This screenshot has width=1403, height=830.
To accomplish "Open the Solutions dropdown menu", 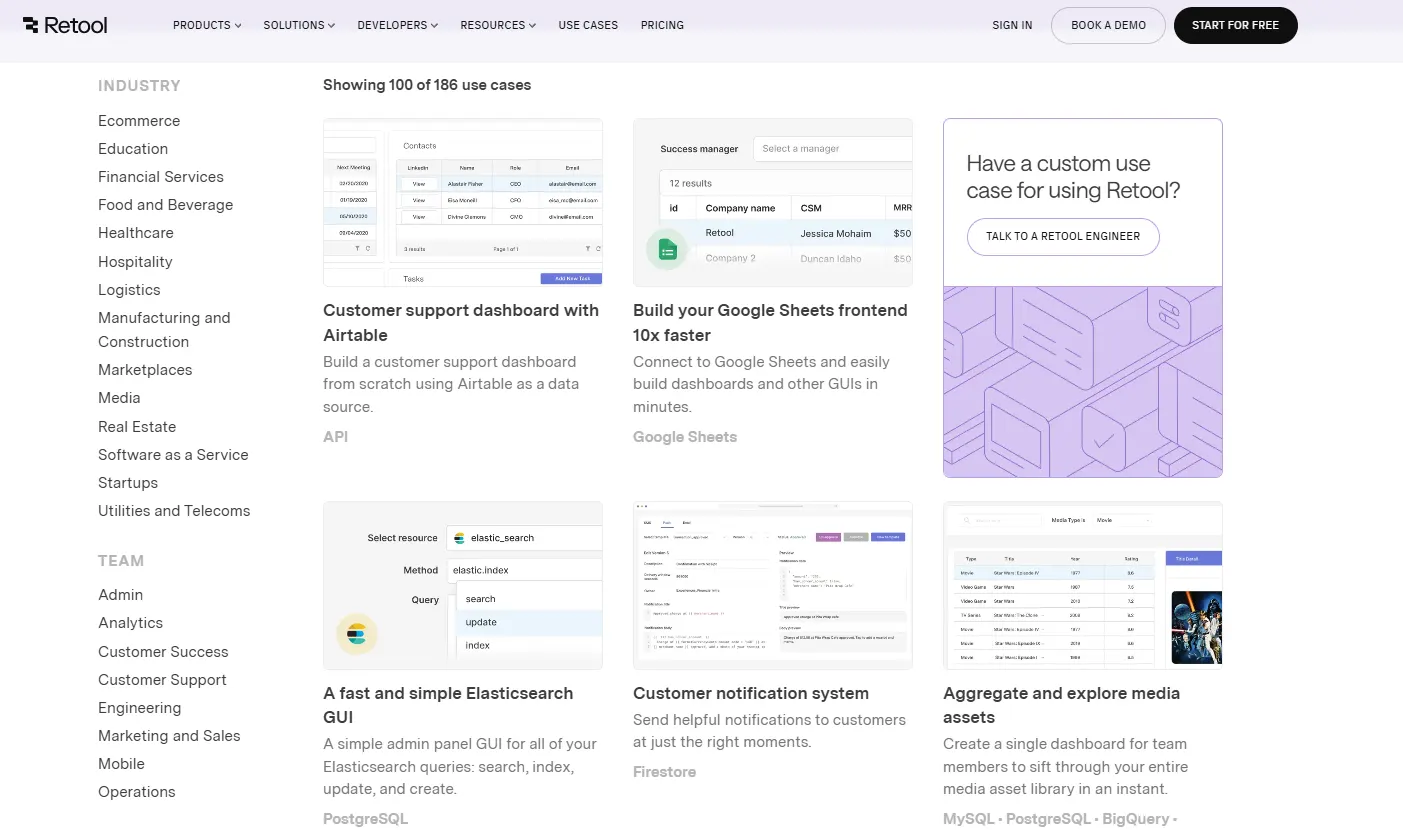I will [x=299, y=25].
